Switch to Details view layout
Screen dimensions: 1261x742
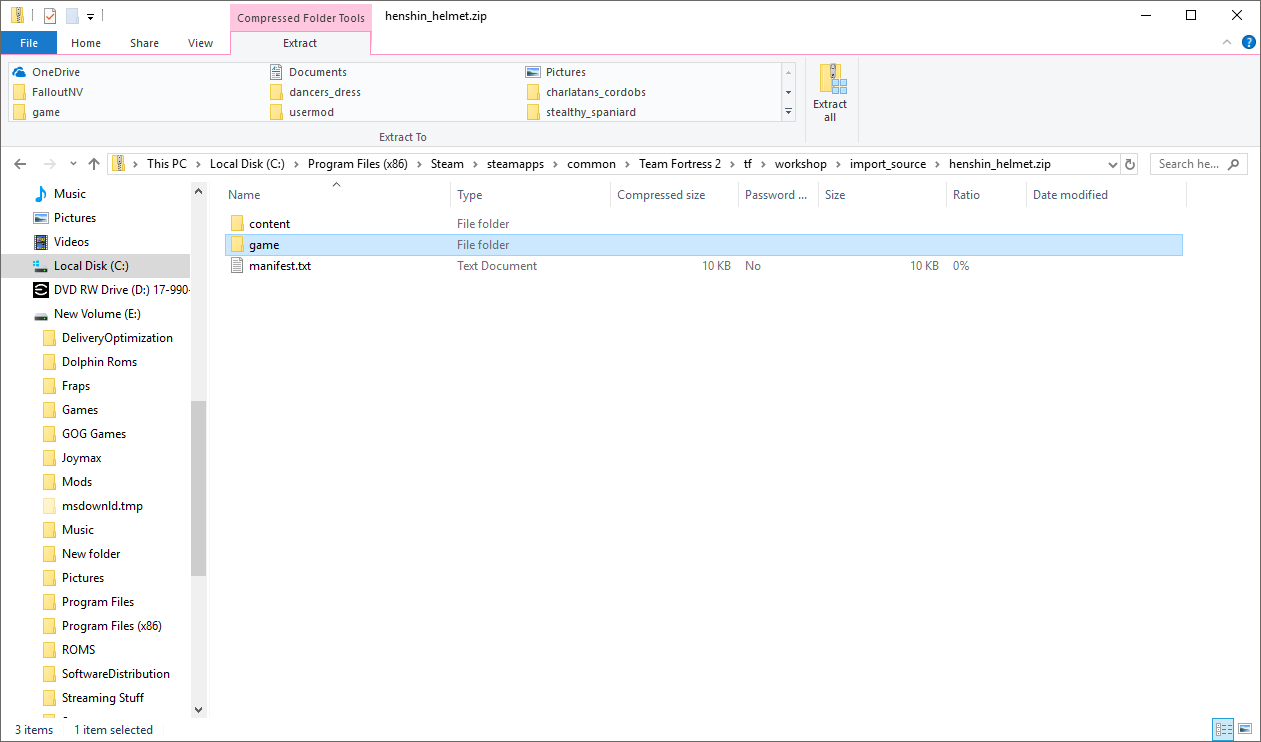(1223, 729)
